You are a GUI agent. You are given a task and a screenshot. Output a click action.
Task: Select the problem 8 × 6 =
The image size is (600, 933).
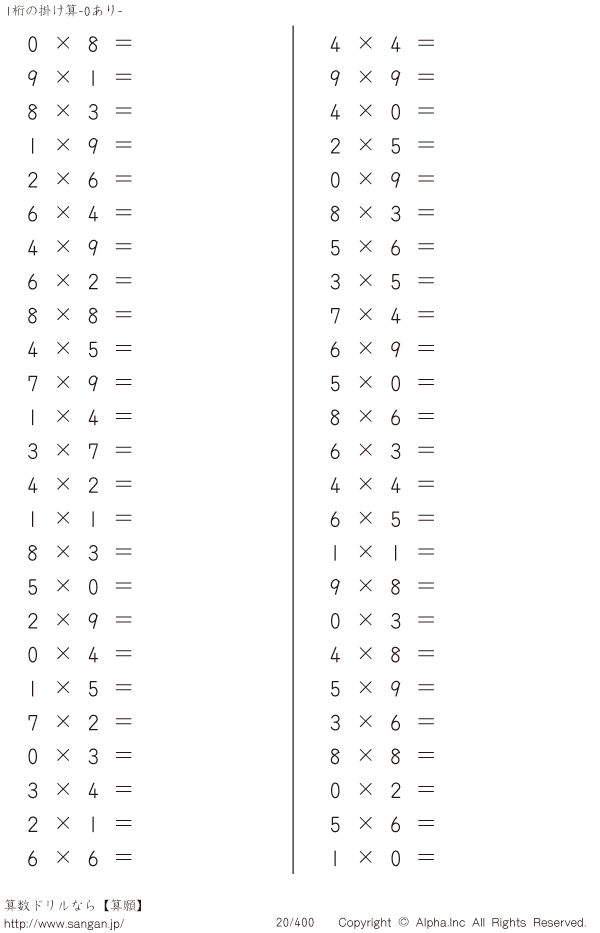[x=382, y=417]
